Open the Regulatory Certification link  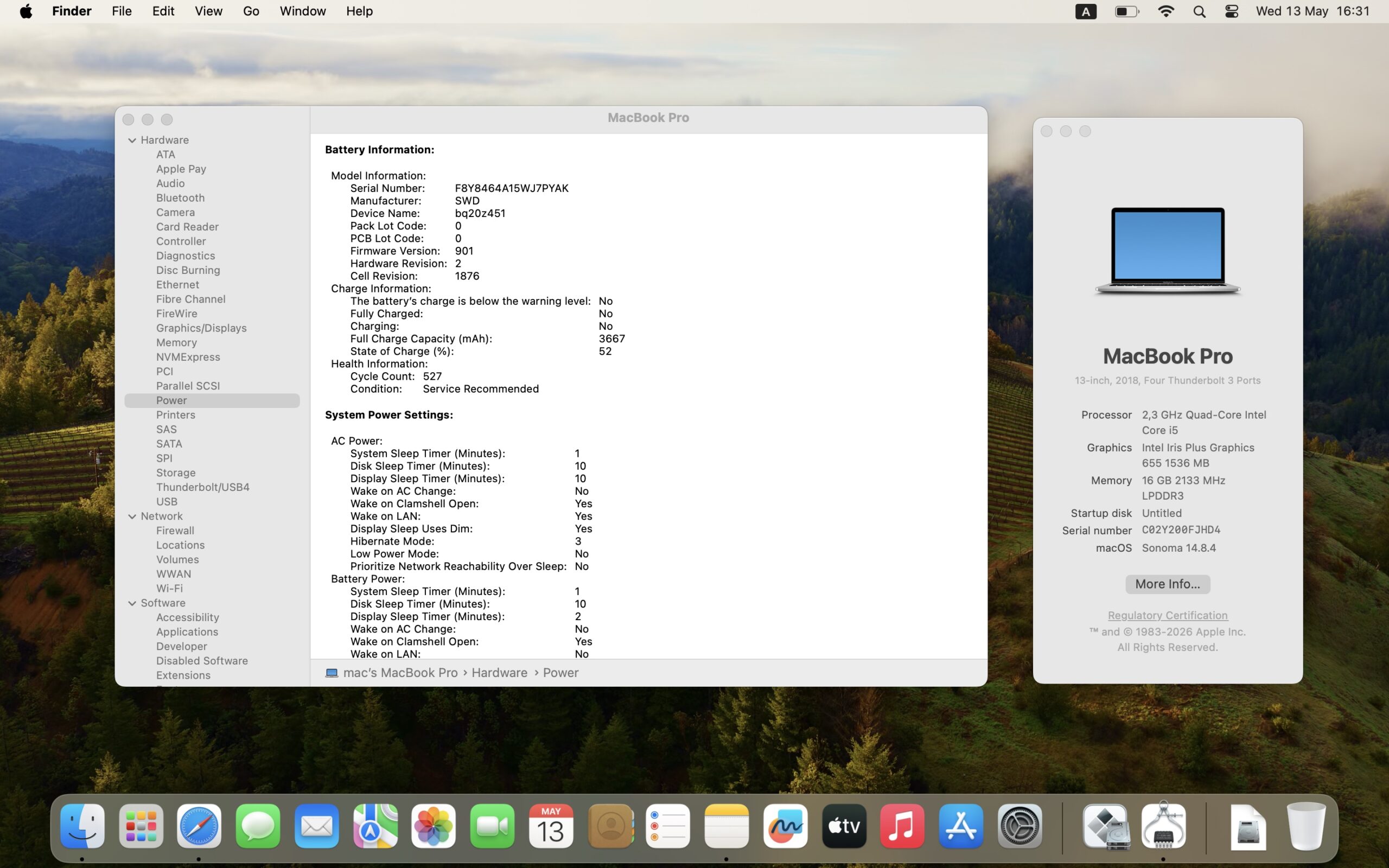(x=1168, y=615)
